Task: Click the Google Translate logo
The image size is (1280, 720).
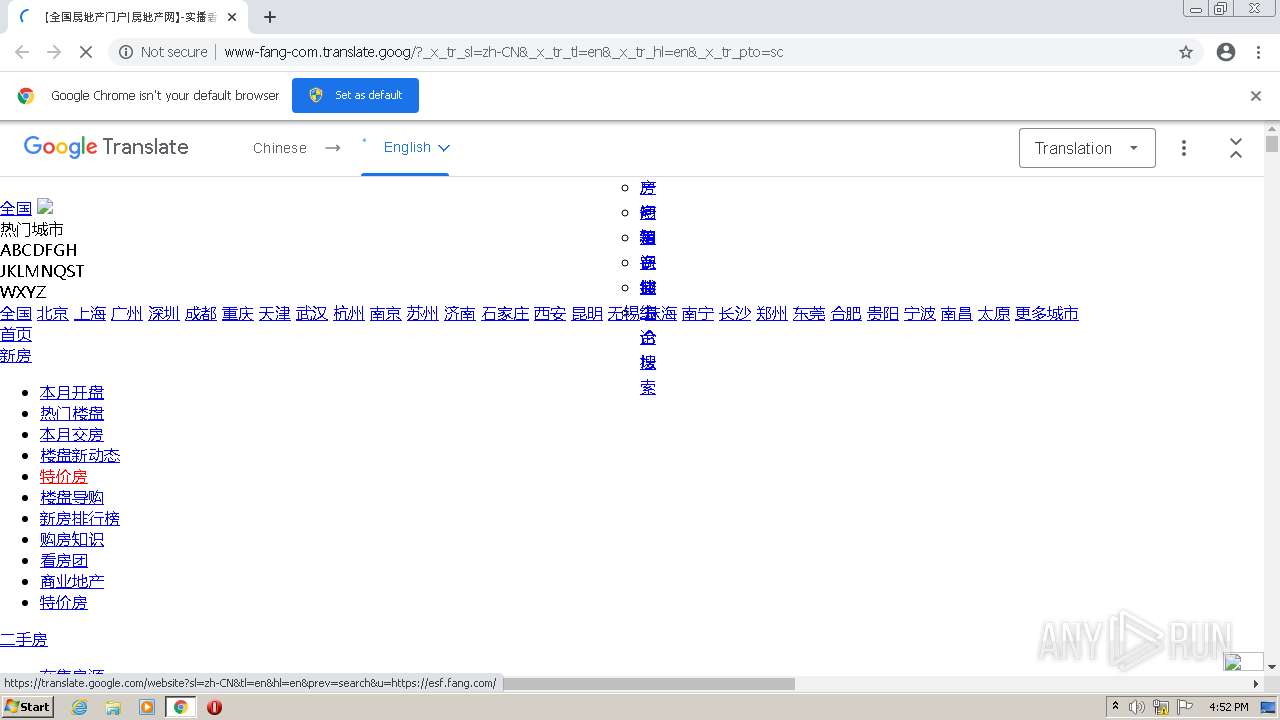Action: pos(106,147)
